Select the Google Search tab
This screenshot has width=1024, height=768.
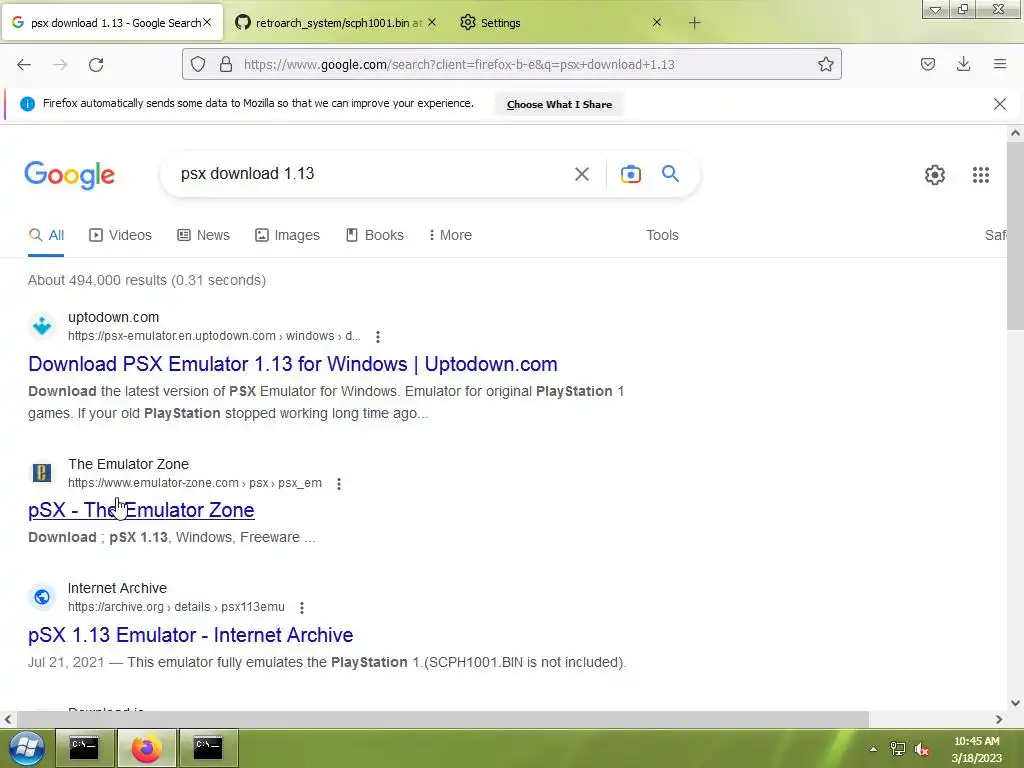(x=112, y=22)
